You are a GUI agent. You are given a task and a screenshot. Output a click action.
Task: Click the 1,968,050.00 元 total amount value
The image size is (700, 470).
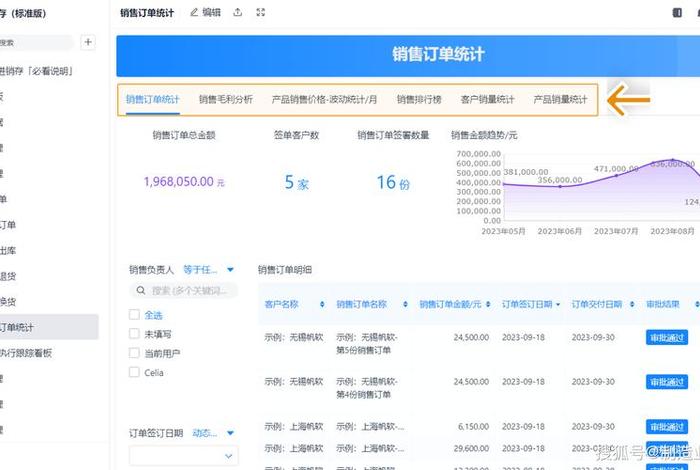point(184,182)
